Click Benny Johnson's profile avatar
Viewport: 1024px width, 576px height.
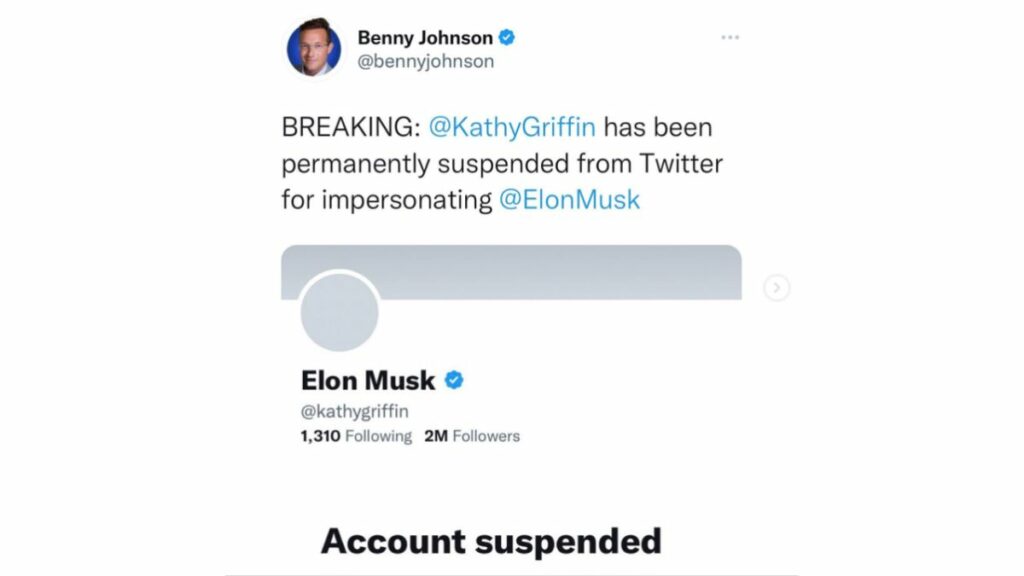(x=314, y=49)
